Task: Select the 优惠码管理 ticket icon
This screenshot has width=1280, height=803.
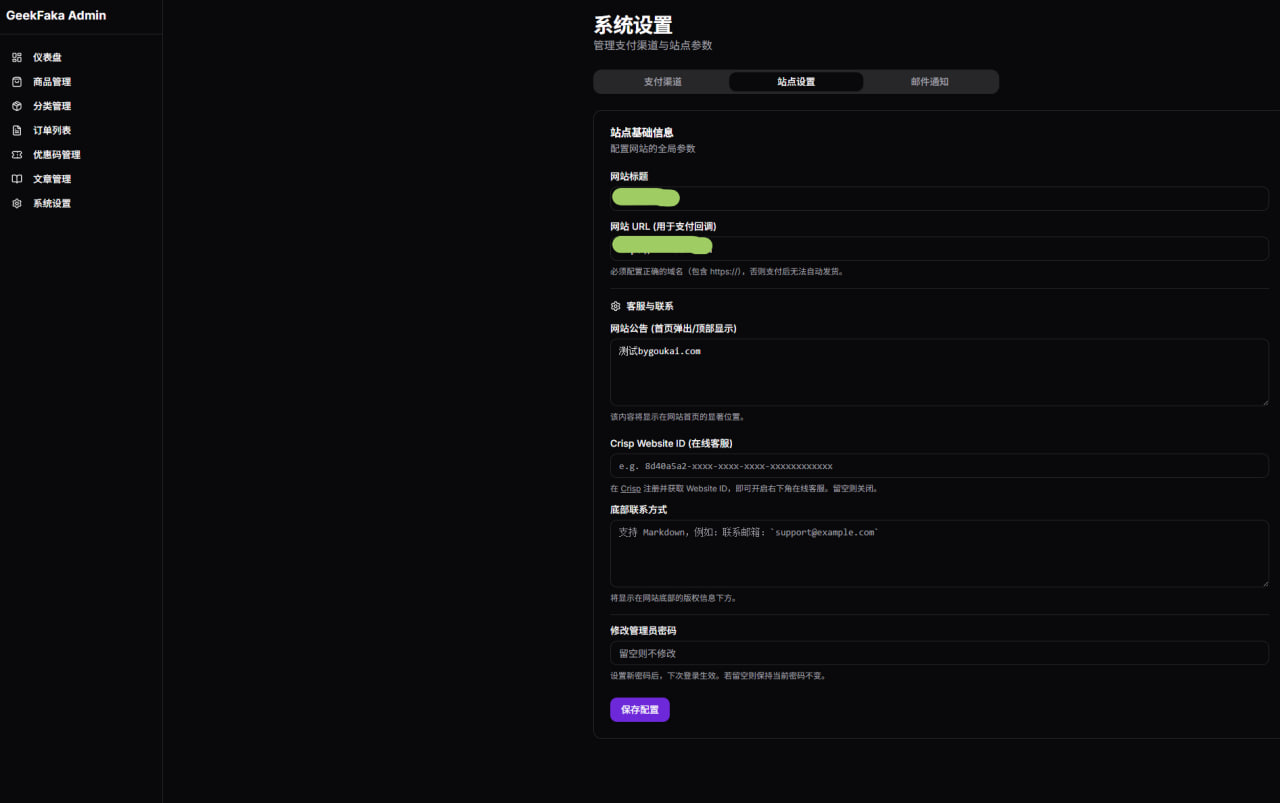Action: [17, 154]
